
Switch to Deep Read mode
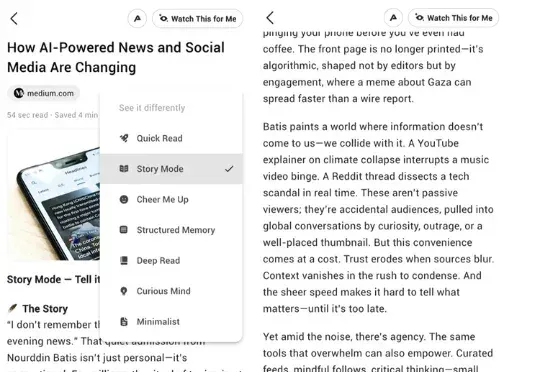(171, 260)
